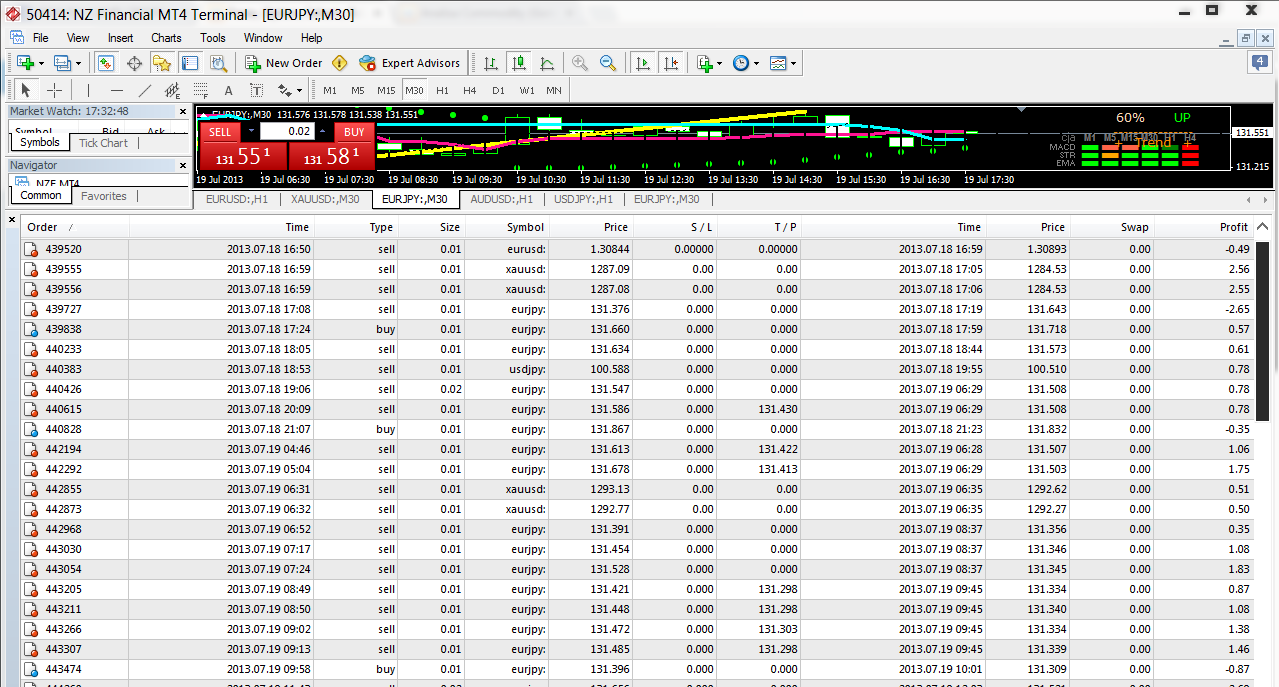1279x687 pixels.
Task: Click the red SELL button
Action: tap(220, 132)
